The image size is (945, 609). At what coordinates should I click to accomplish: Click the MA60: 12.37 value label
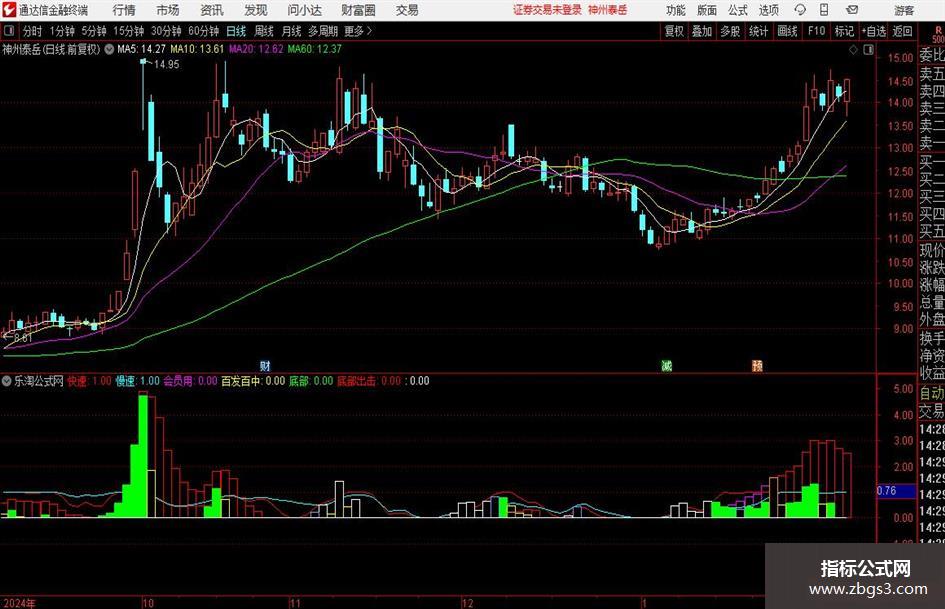pos(315,49)
